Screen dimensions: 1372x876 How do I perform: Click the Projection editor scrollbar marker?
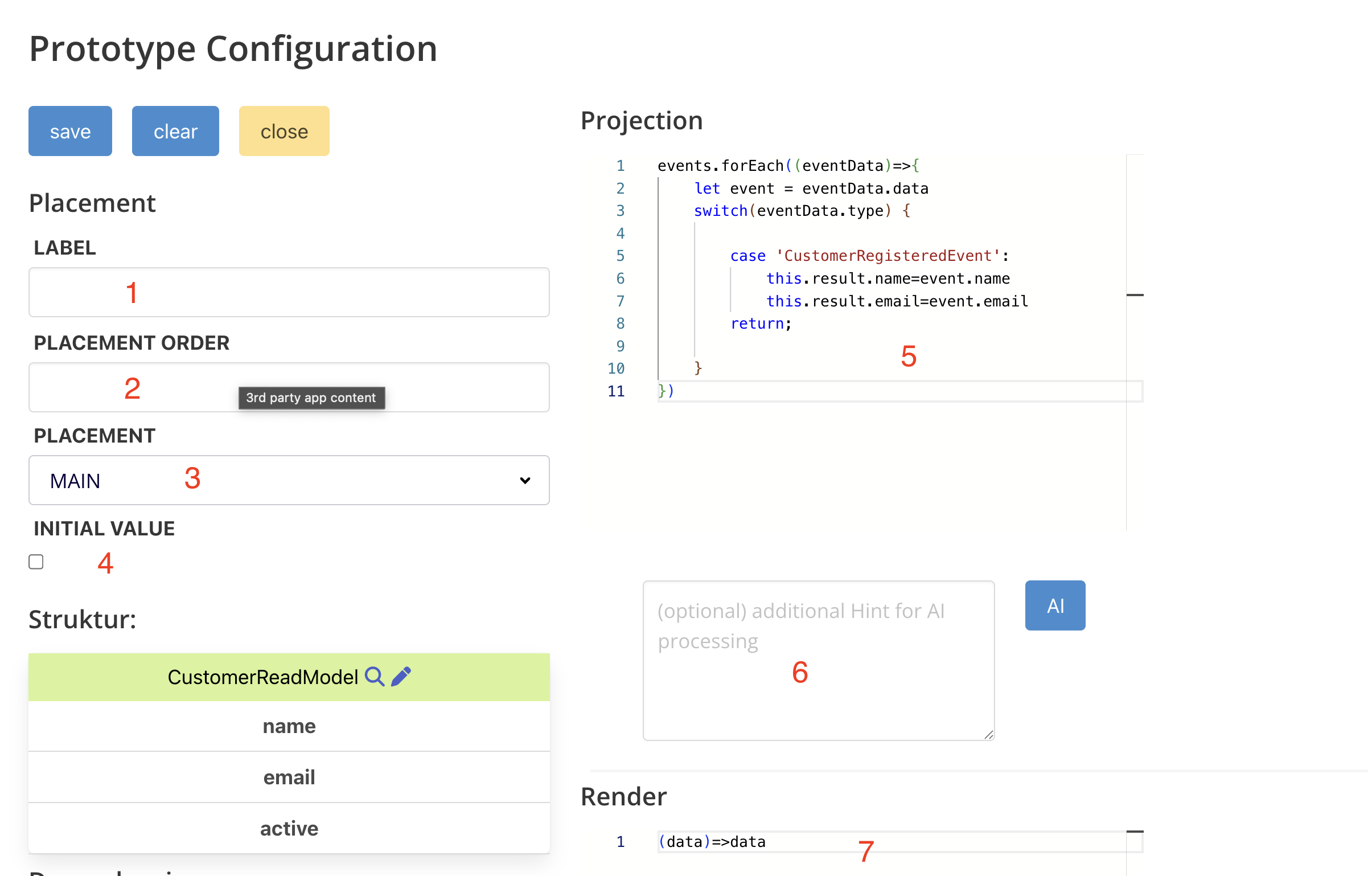1135,295
